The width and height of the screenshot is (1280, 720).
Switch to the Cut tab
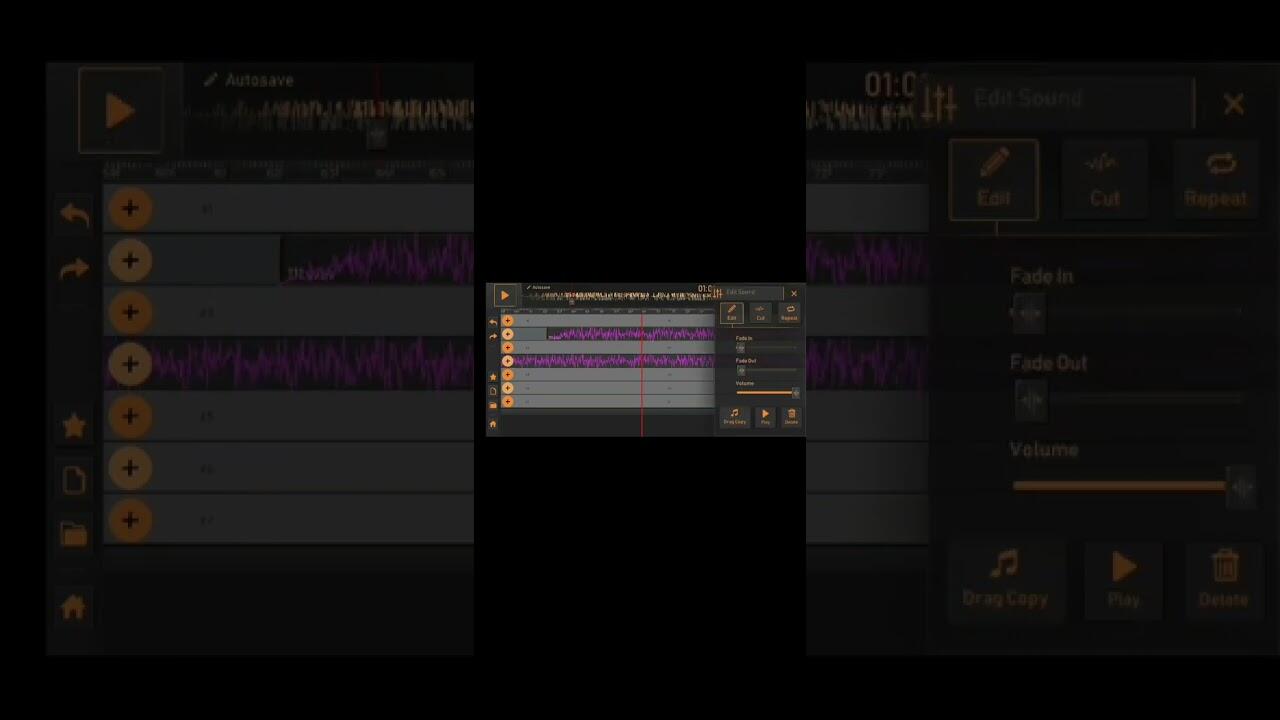[760, 312]
